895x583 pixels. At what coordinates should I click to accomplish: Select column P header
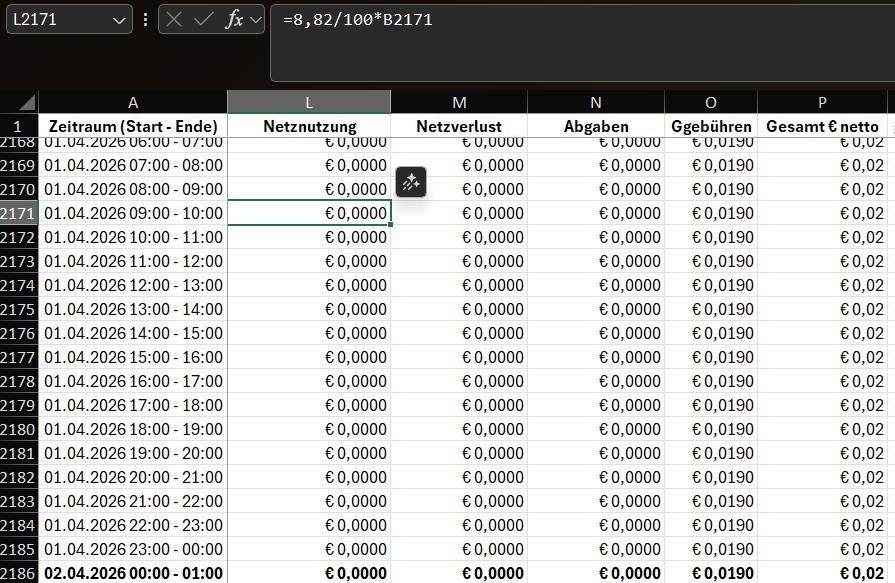822,102
